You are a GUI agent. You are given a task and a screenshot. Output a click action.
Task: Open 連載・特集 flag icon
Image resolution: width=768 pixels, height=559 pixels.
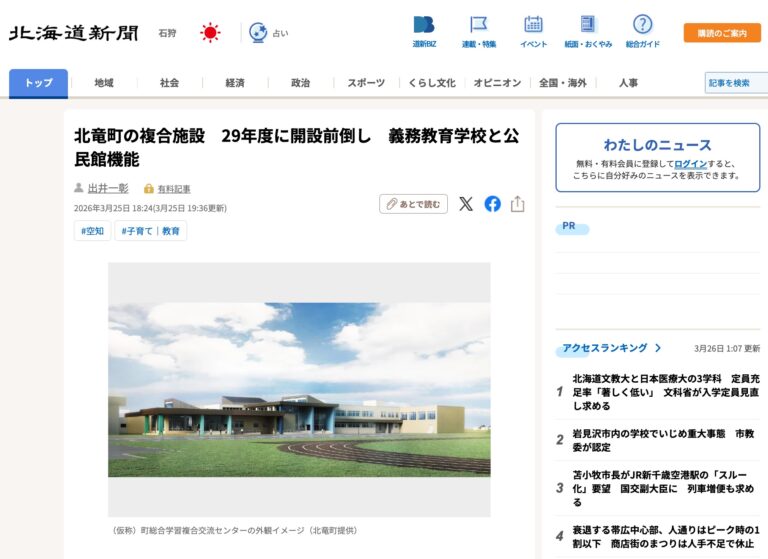(x=479, y=26)
